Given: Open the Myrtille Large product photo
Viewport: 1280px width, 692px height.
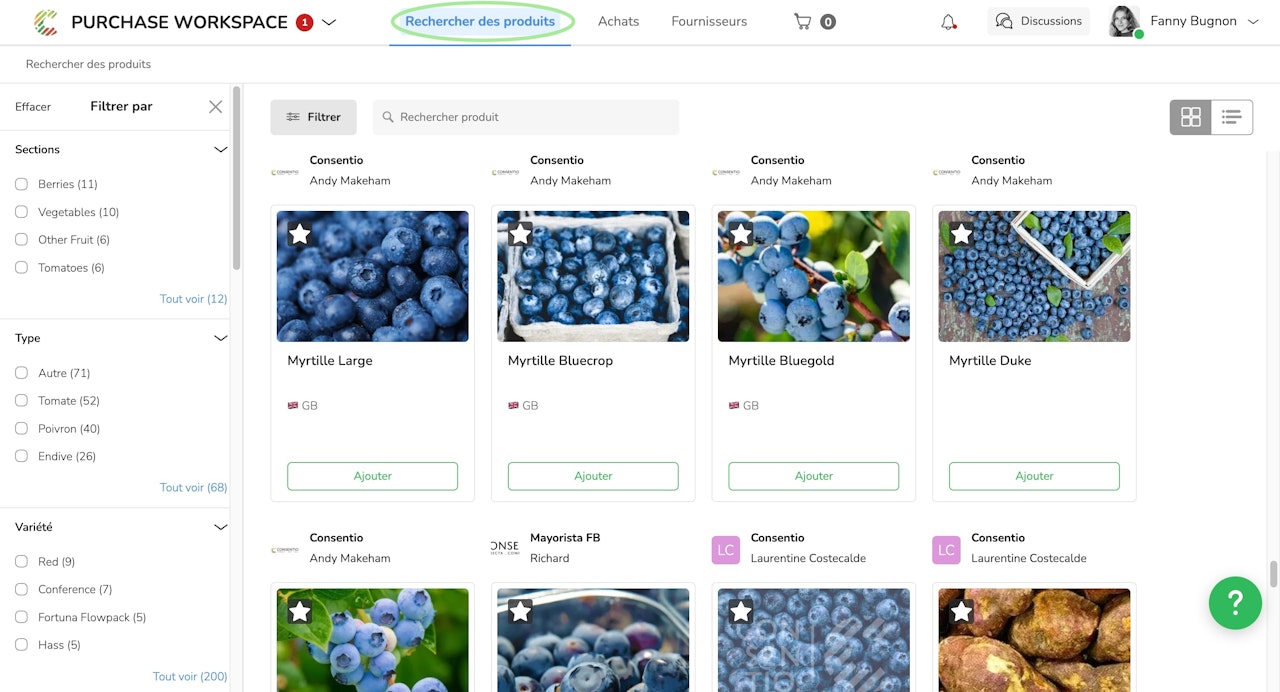Looking at the screenshot, I should click(x=373, y=276).
